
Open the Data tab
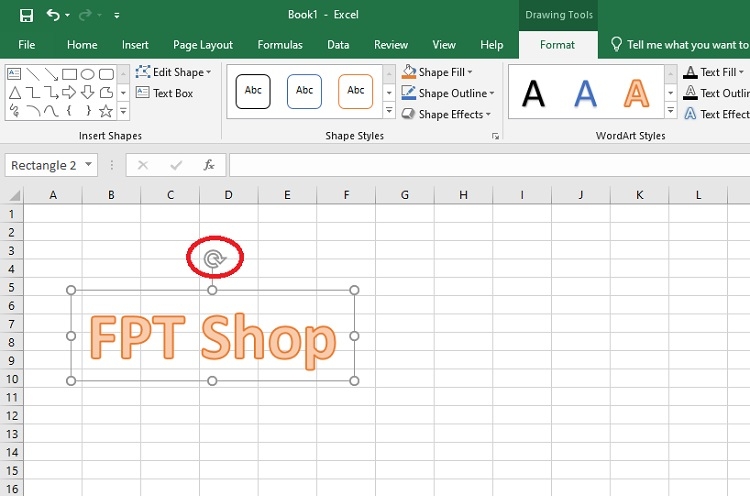point(338,45)
